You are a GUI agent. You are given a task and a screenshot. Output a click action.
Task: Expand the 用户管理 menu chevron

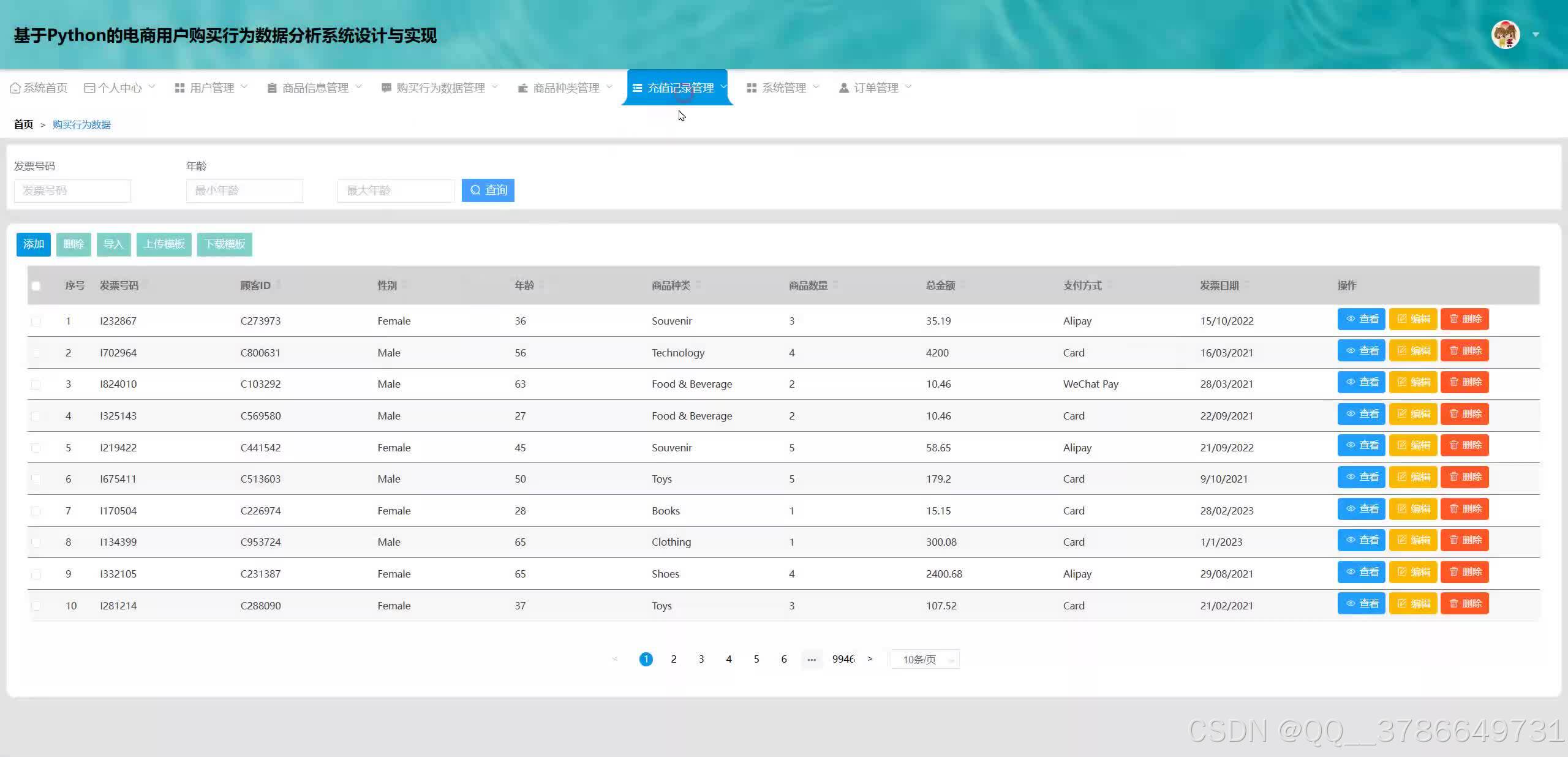(244, 87)
